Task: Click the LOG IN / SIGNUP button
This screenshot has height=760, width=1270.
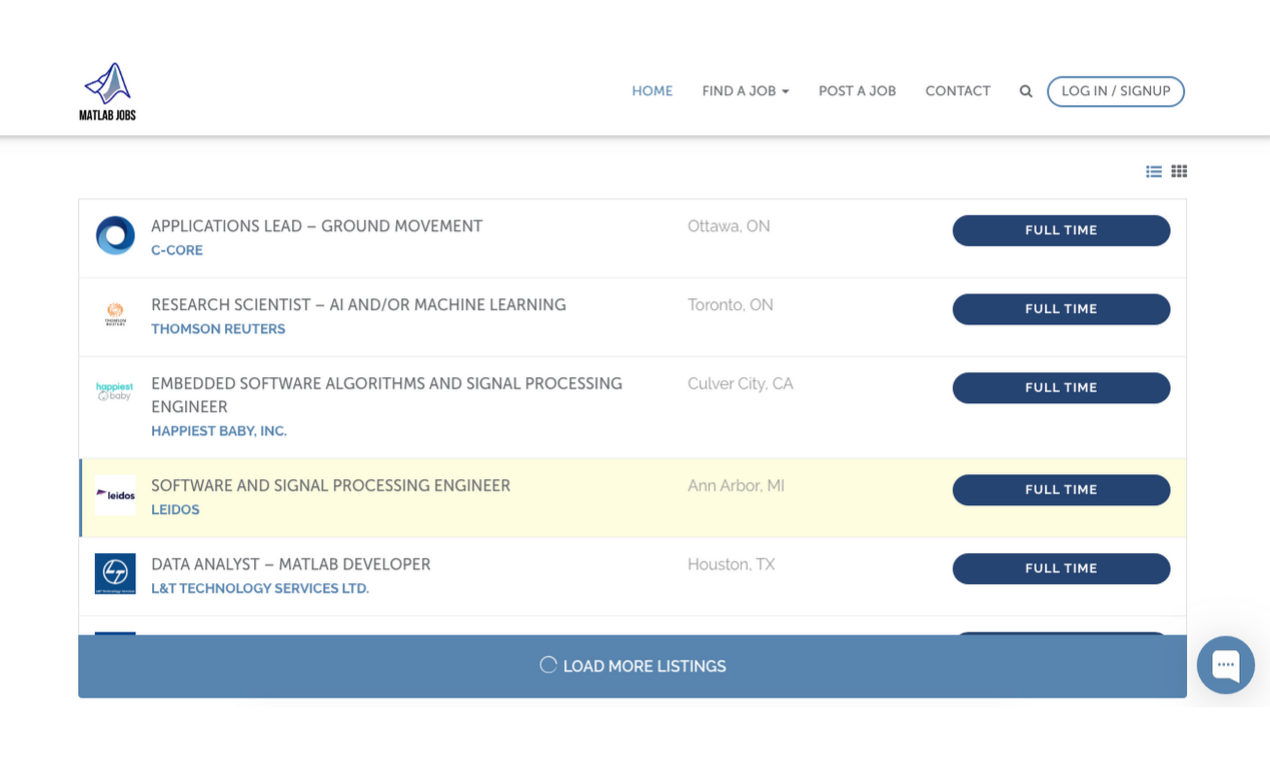Action: pos(1115,91)
